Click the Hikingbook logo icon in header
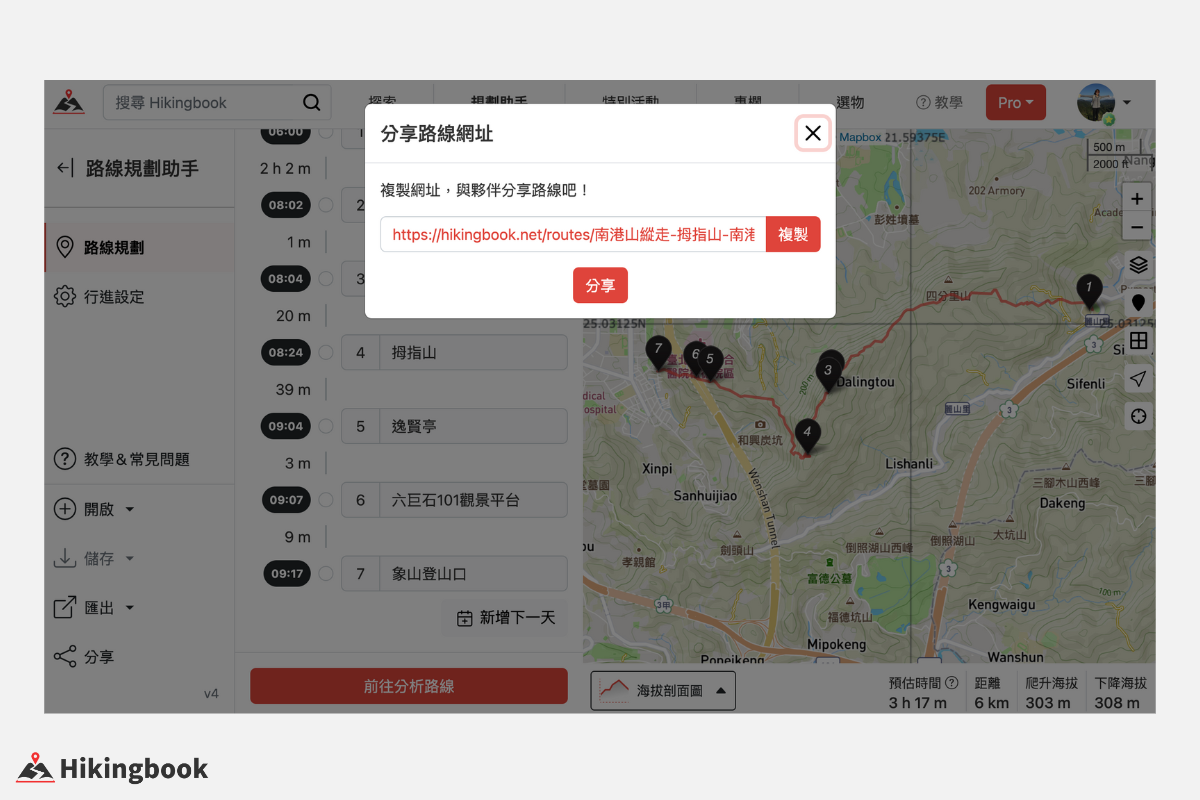Viewport: 1200px width, 800px height. 68,102
